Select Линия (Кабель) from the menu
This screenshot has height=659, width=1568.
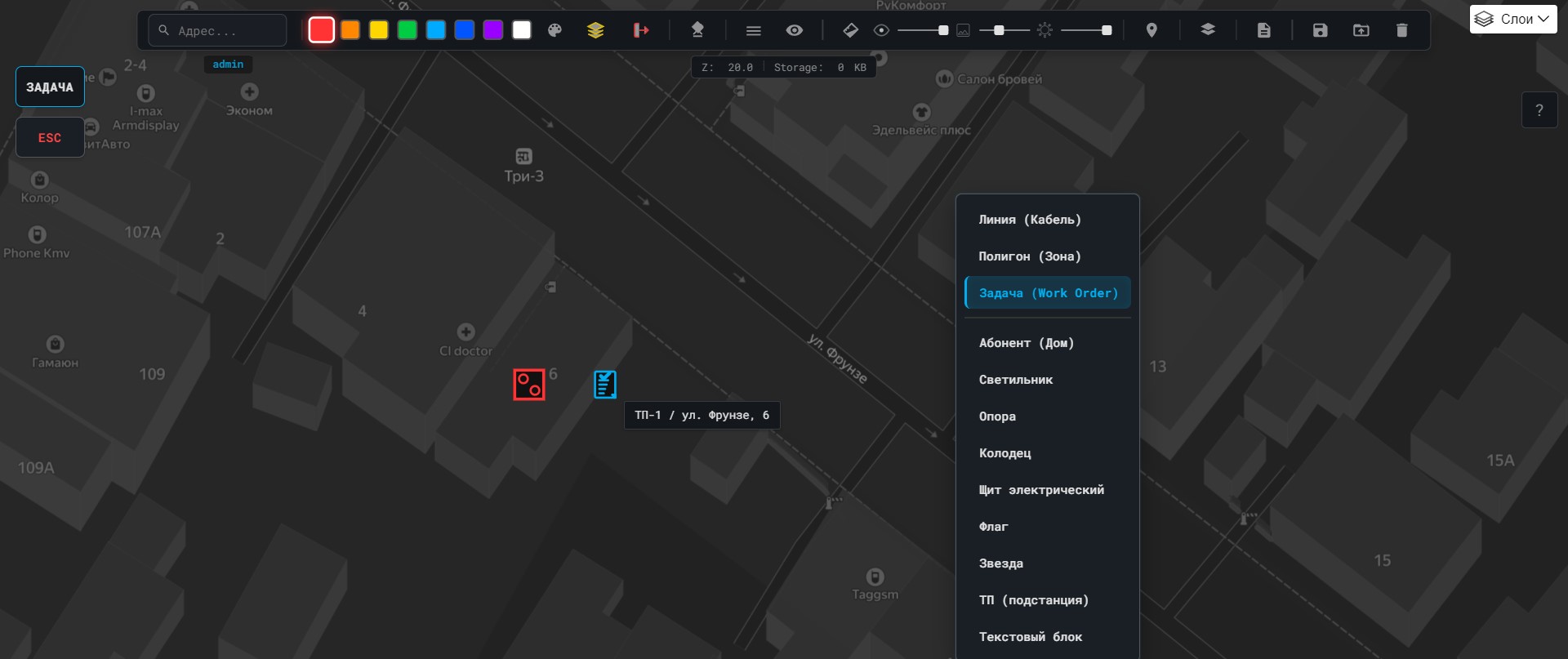coord(1030,220)
